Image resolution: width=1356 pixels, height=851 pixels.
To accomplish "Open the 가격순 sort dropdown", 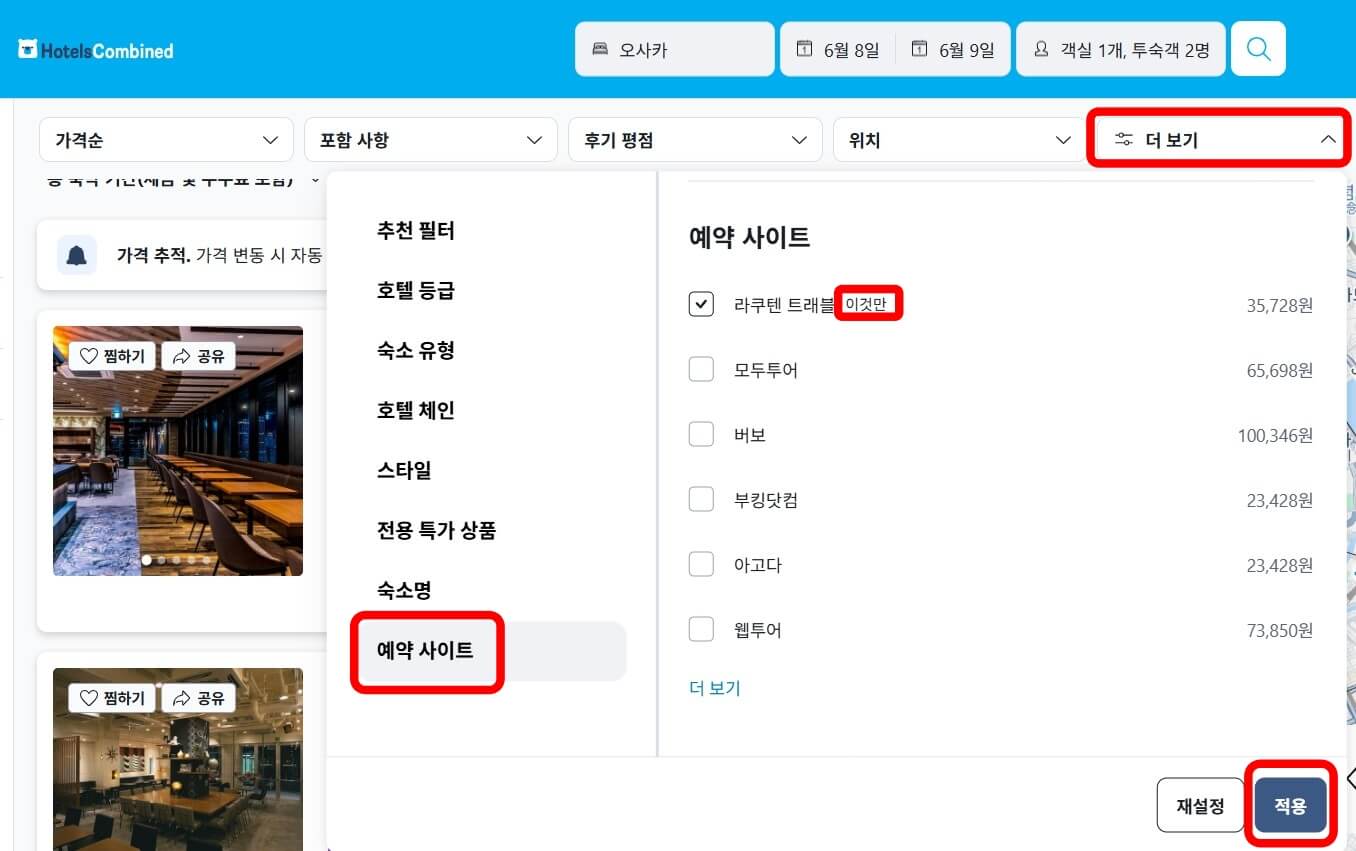I will (x=166, y=140).
